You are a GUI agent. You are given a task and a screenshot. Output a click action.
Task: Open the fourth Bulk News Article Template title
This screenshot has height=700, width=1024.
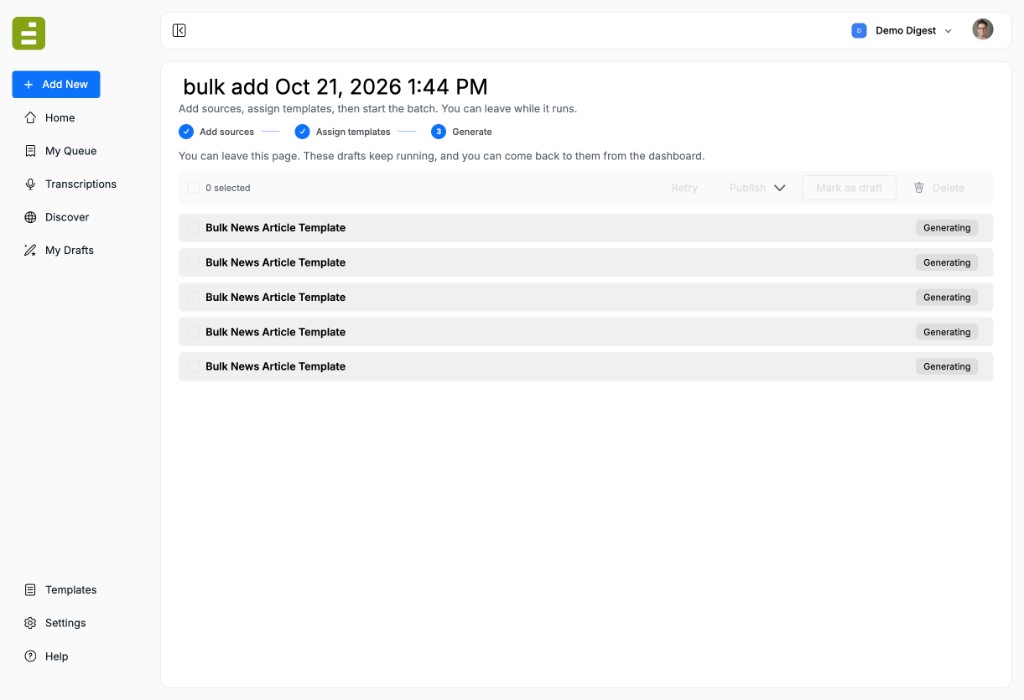coord(275,332)
